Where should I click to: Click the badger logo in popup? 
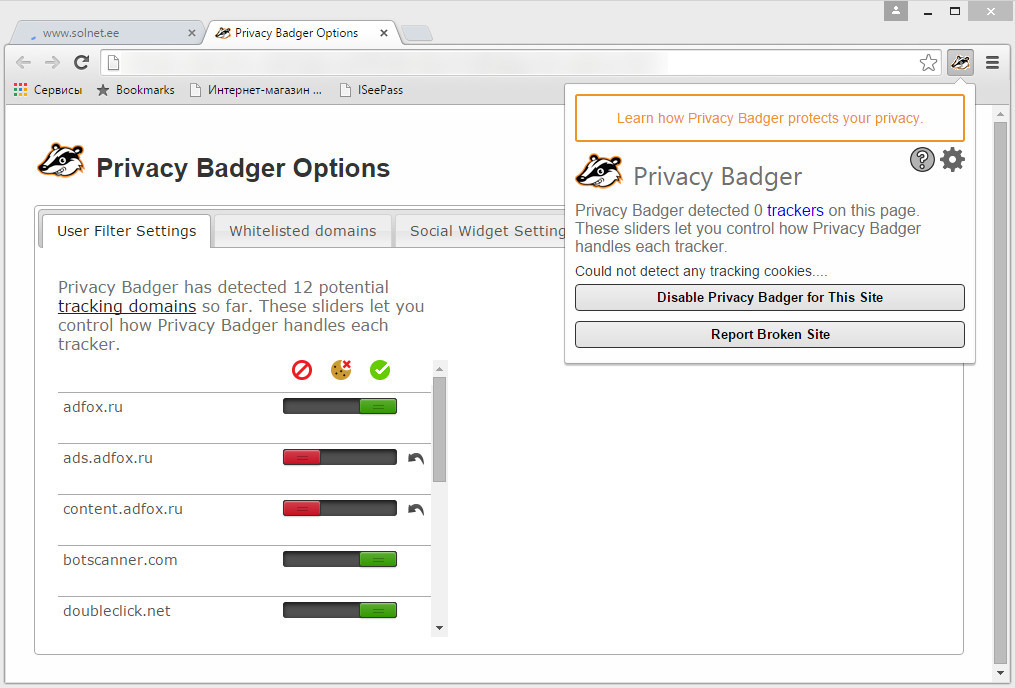(599, 172)
